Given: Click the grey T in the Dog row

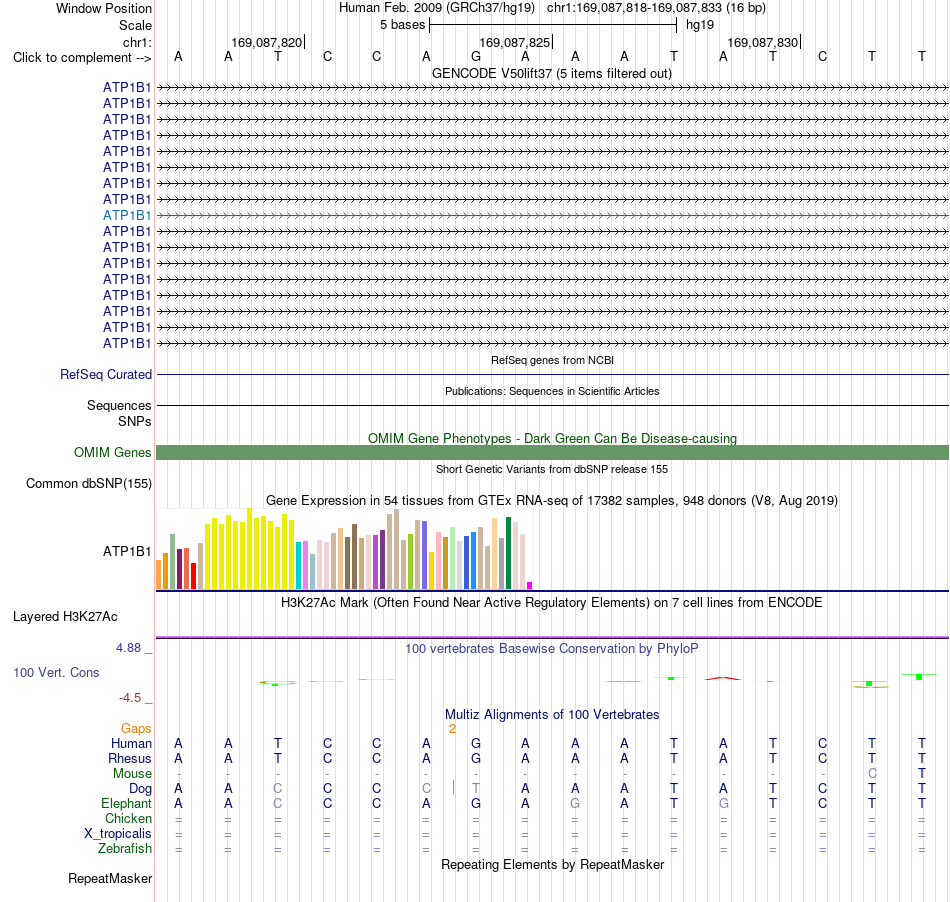Looking at the screenshot, I should pos(476,789).
